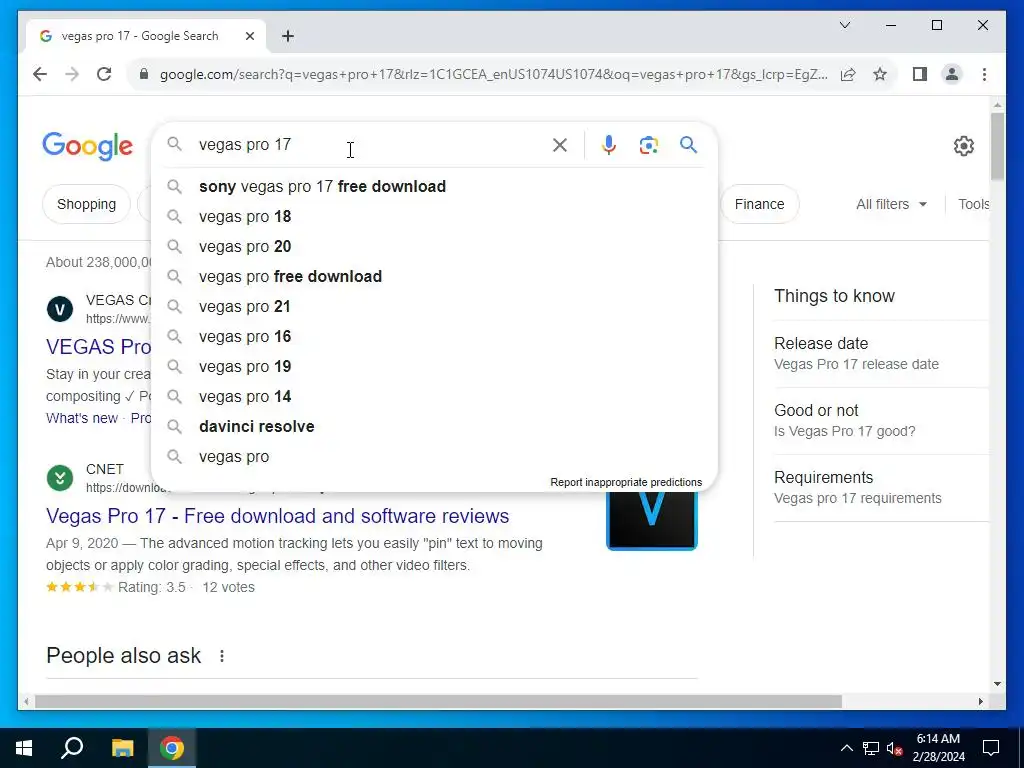Open the tab search chevron
1024x768 pixels.
tap(844, 25)
